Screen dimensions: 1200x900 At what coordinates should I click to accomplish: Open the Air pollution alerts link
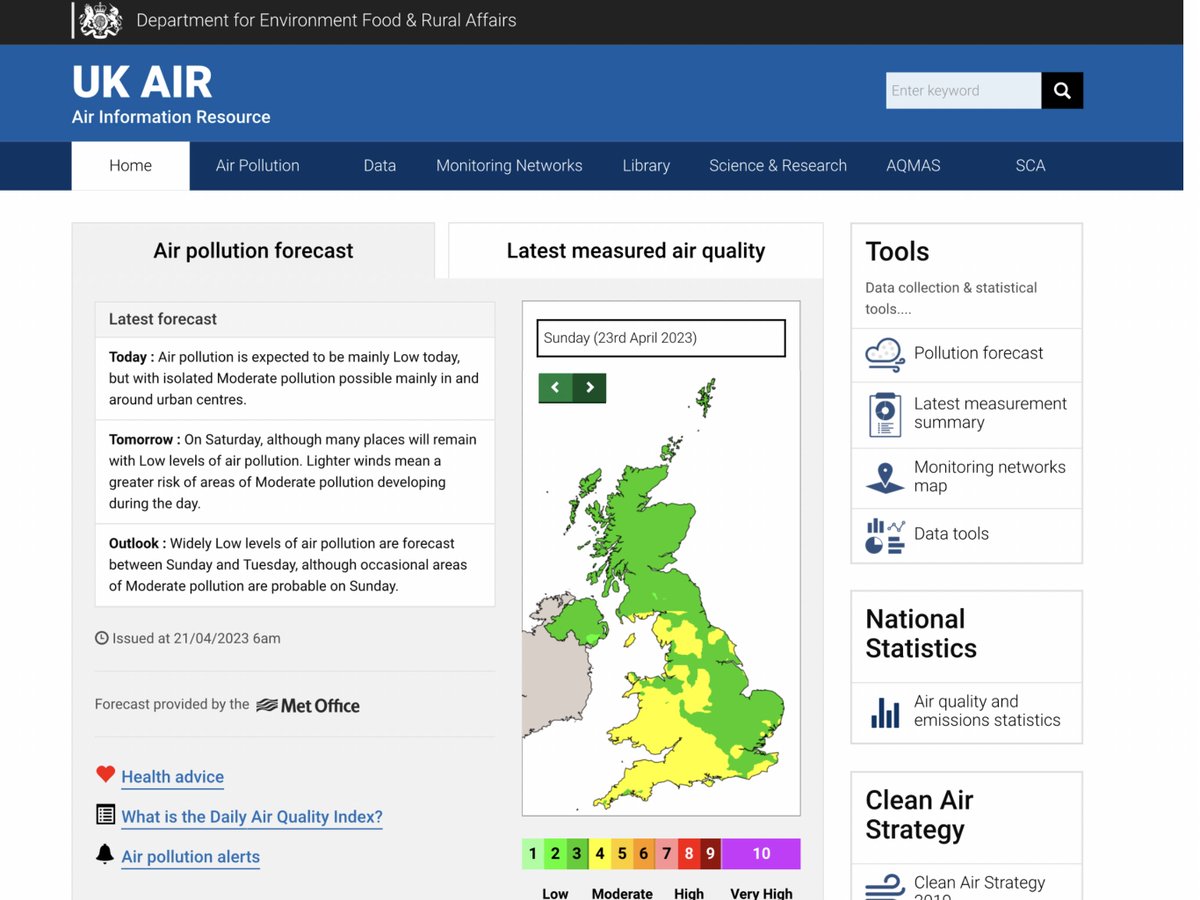(190, 857)
